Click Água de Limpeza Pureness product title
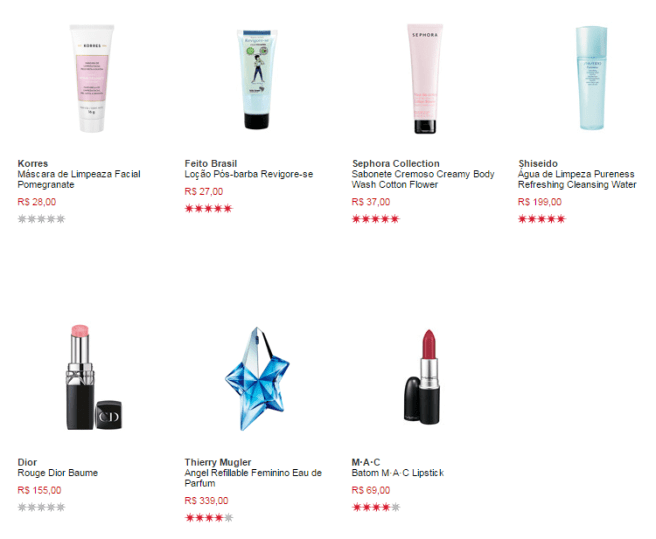 (577, 179)
